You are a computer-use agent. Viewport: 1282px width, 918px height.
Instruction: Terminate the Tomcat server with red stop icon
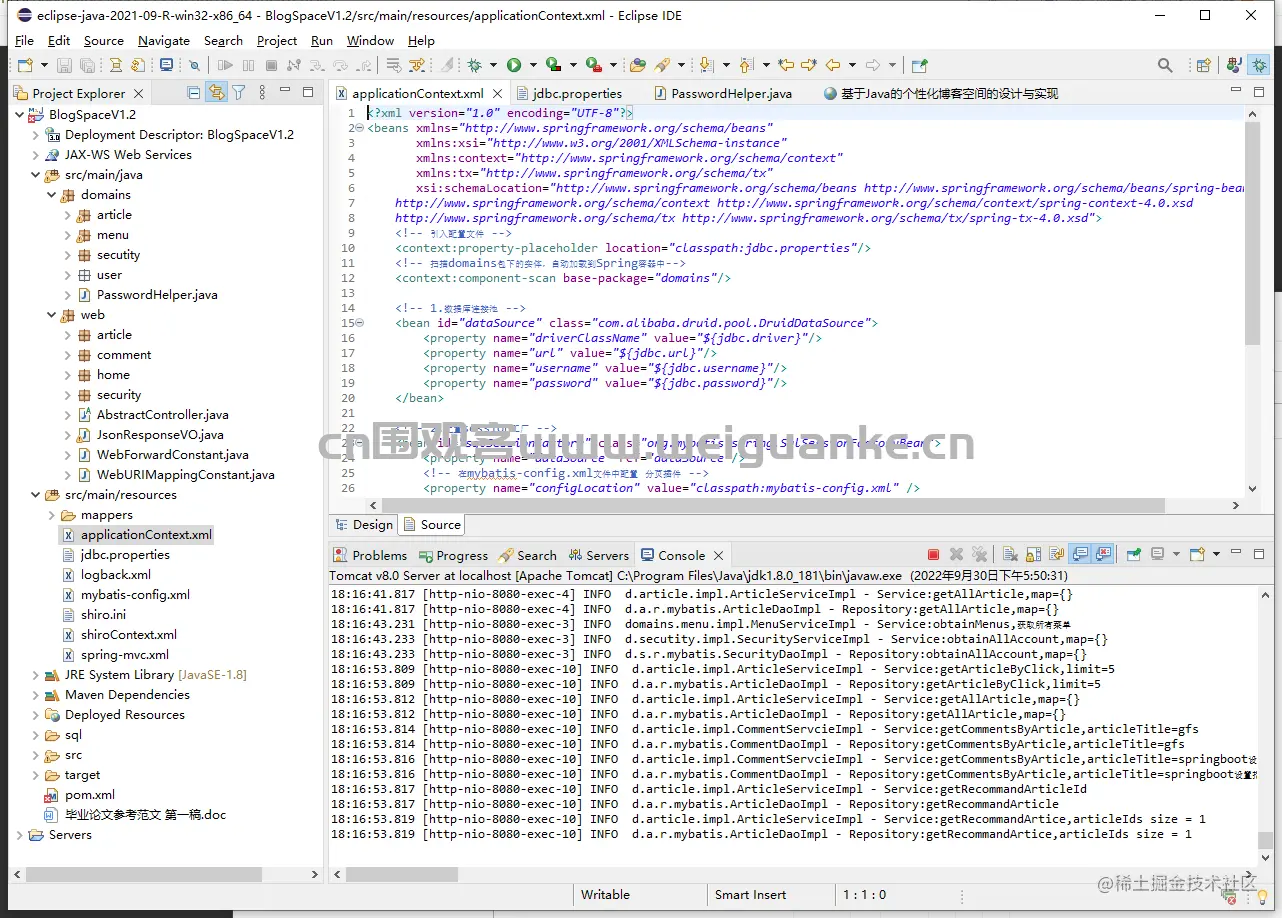tap(933, 555)
